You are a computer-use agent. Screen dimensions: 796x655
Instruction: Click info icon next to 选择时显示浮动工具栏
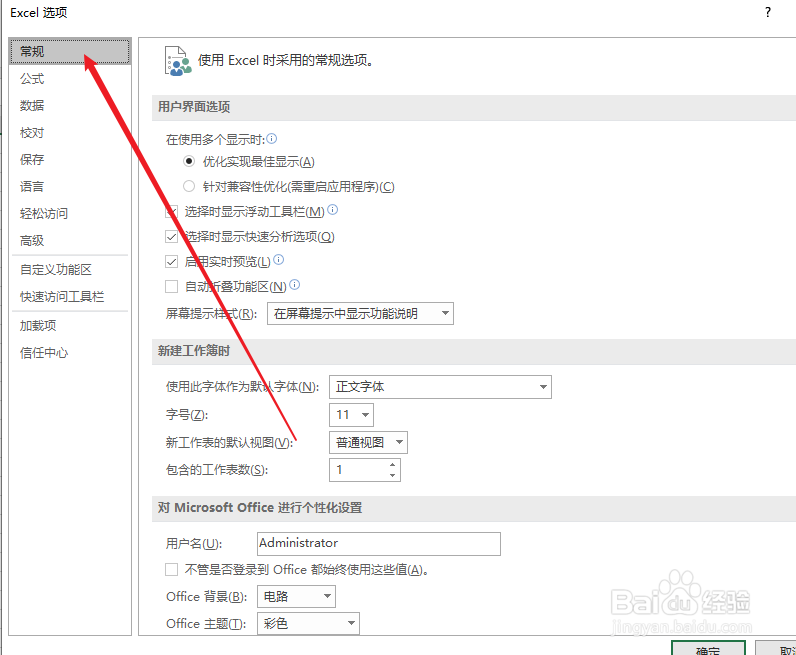333,209
